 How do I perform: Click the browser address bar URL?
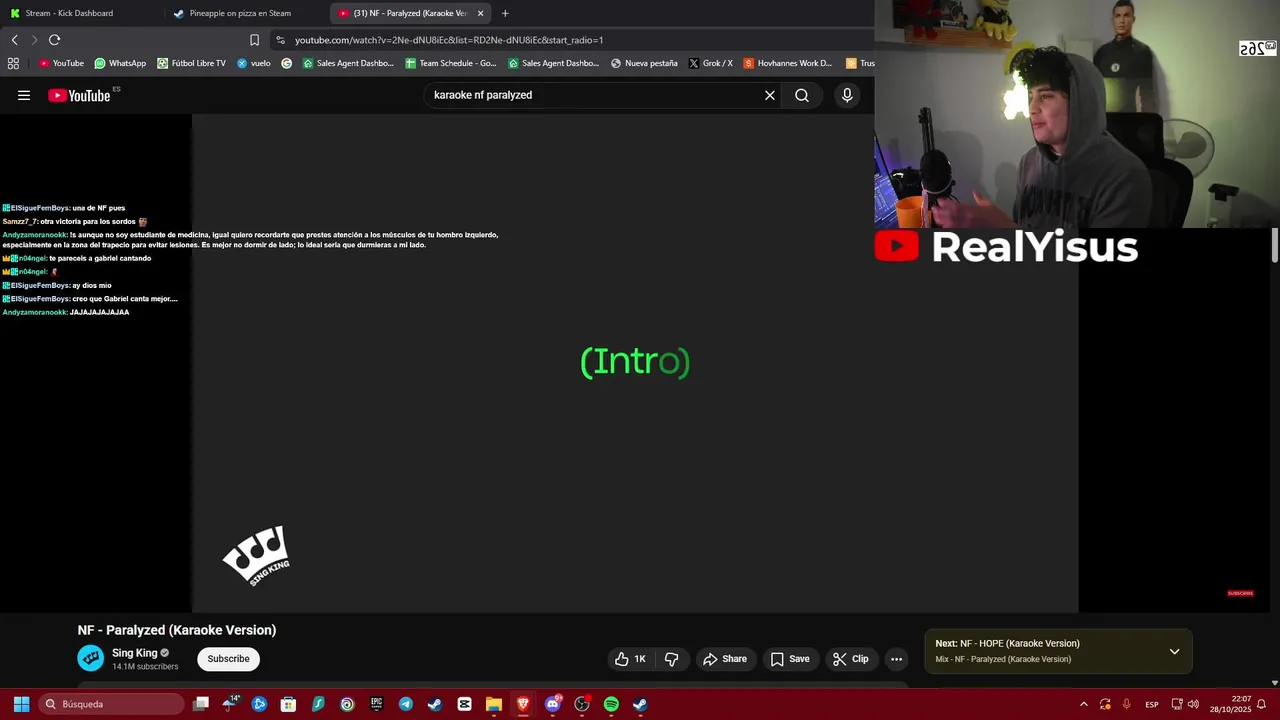(449, 40)
